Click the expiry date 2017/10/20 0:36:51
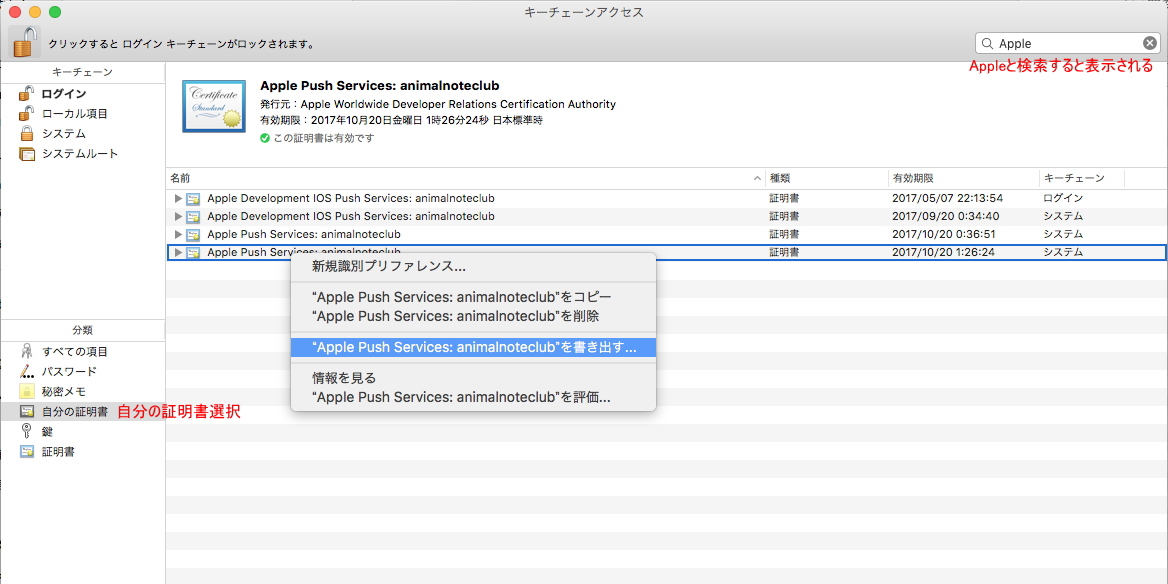This screenshot has height=584, width=1168. click(946, 235)
